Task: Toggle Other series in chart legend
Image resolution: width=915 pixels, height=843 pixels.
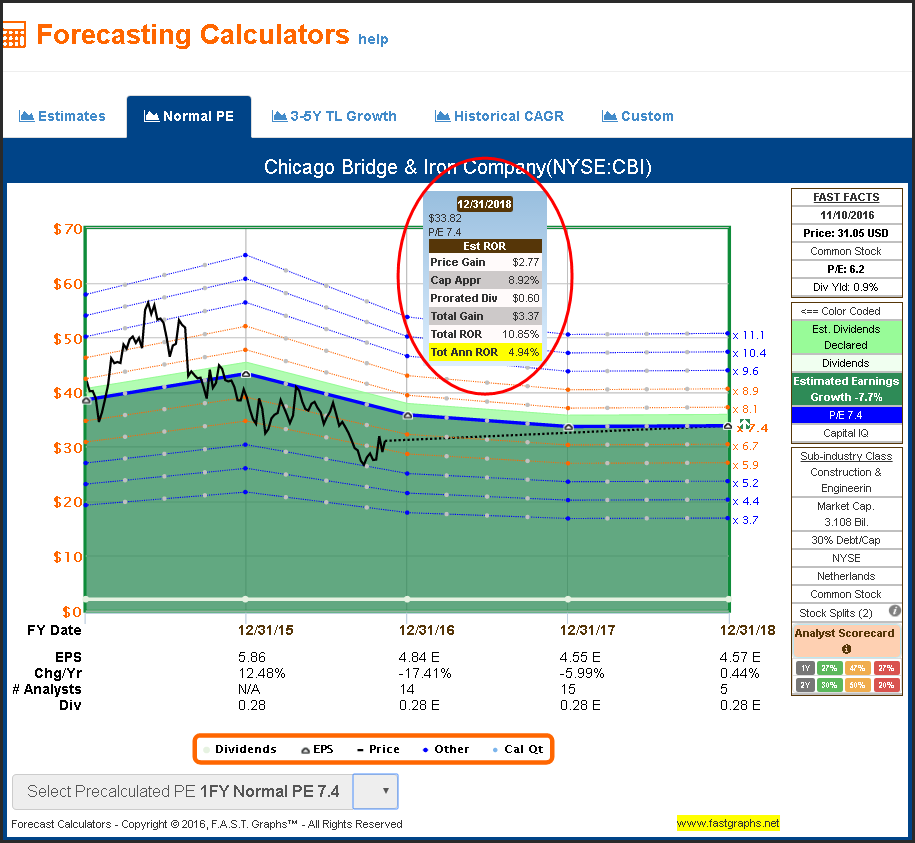Action: point(446,749)
